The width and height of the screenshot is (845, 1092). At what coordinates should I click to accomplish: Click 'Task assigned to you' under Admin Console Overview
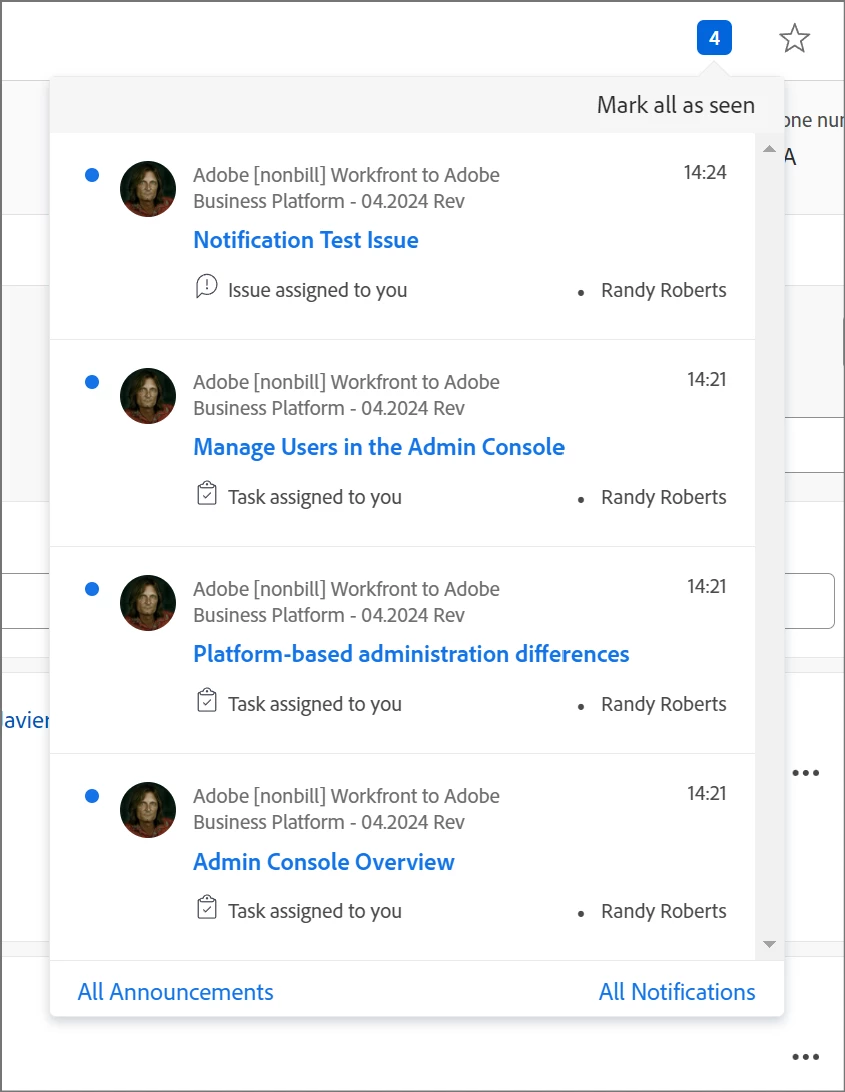(315, 911)
